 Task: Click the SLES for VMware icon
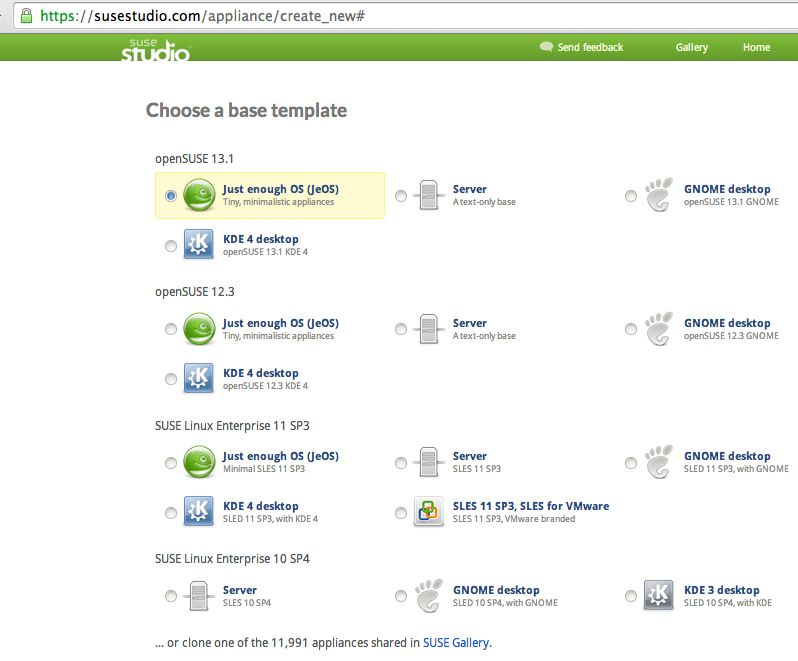[429, 511]
